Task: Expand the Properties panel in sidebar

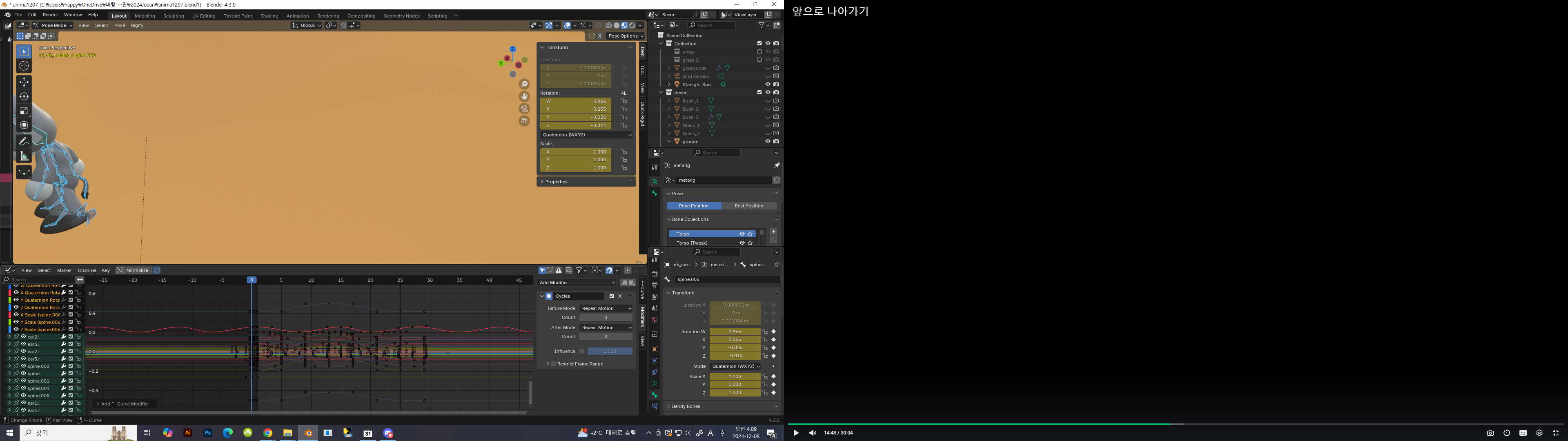Action: pyautogui.click(x=556, y=182)
